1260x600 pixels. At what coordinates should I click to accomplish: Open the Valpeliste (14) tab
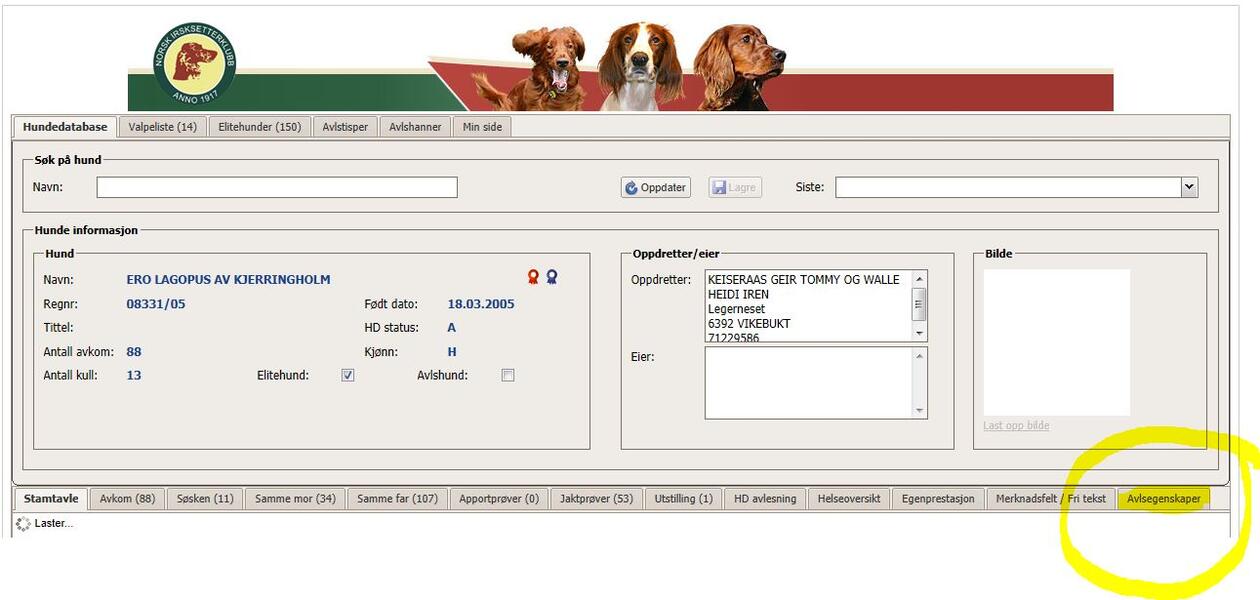coord(163,127)
